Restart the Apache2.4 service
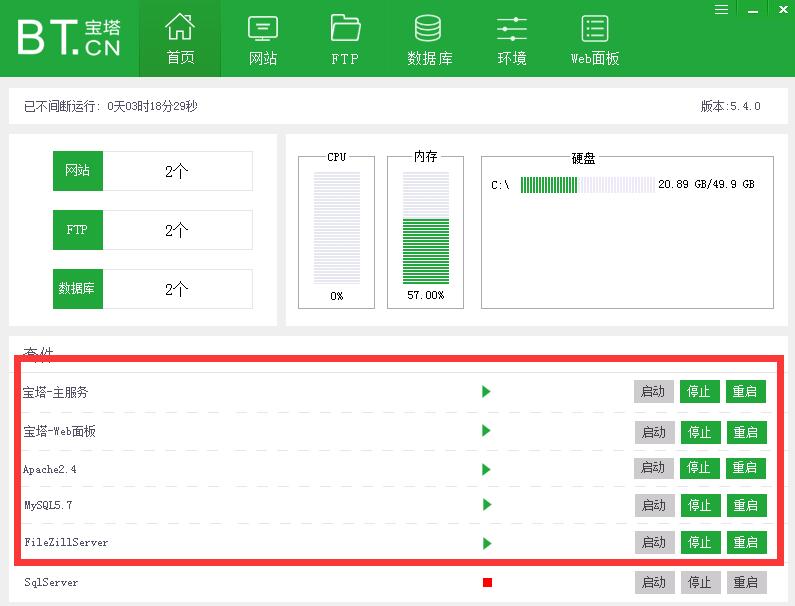795x606 pixels. (745, 468)
